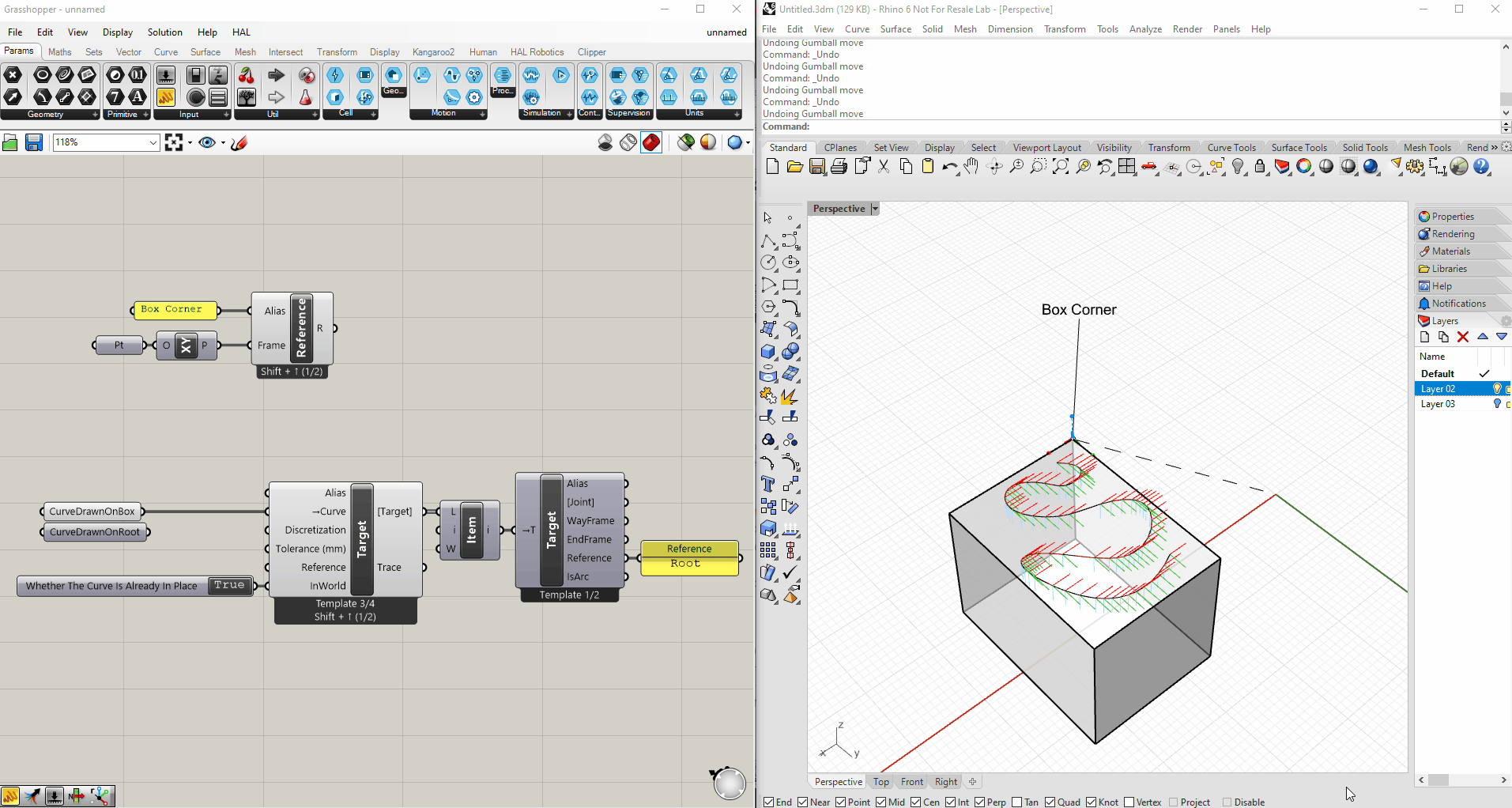The height and width of the screenshot is (808, 1512).
Task: Click the padlock Lock icon in Rhino toolbar
Action: click(x=1261, y=167)
